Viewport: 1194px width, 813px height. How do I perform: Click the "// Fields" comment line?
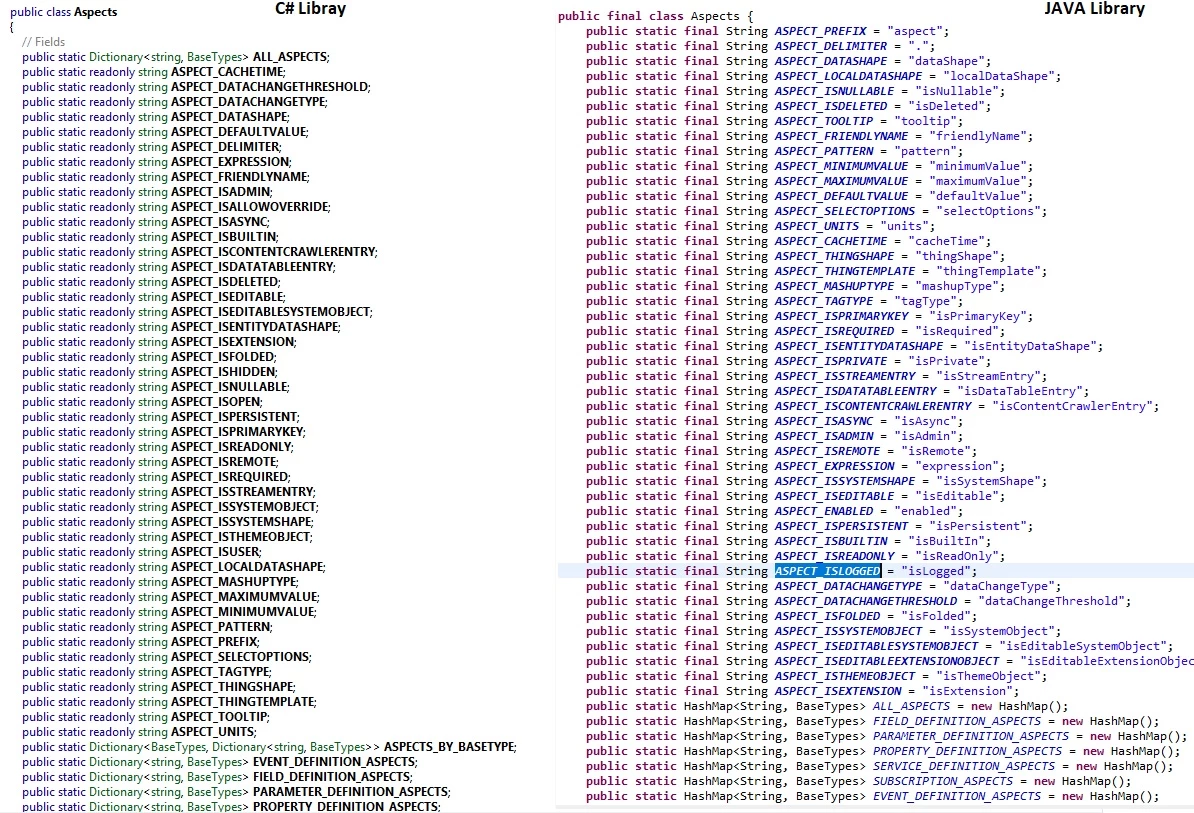click(43, 42)
